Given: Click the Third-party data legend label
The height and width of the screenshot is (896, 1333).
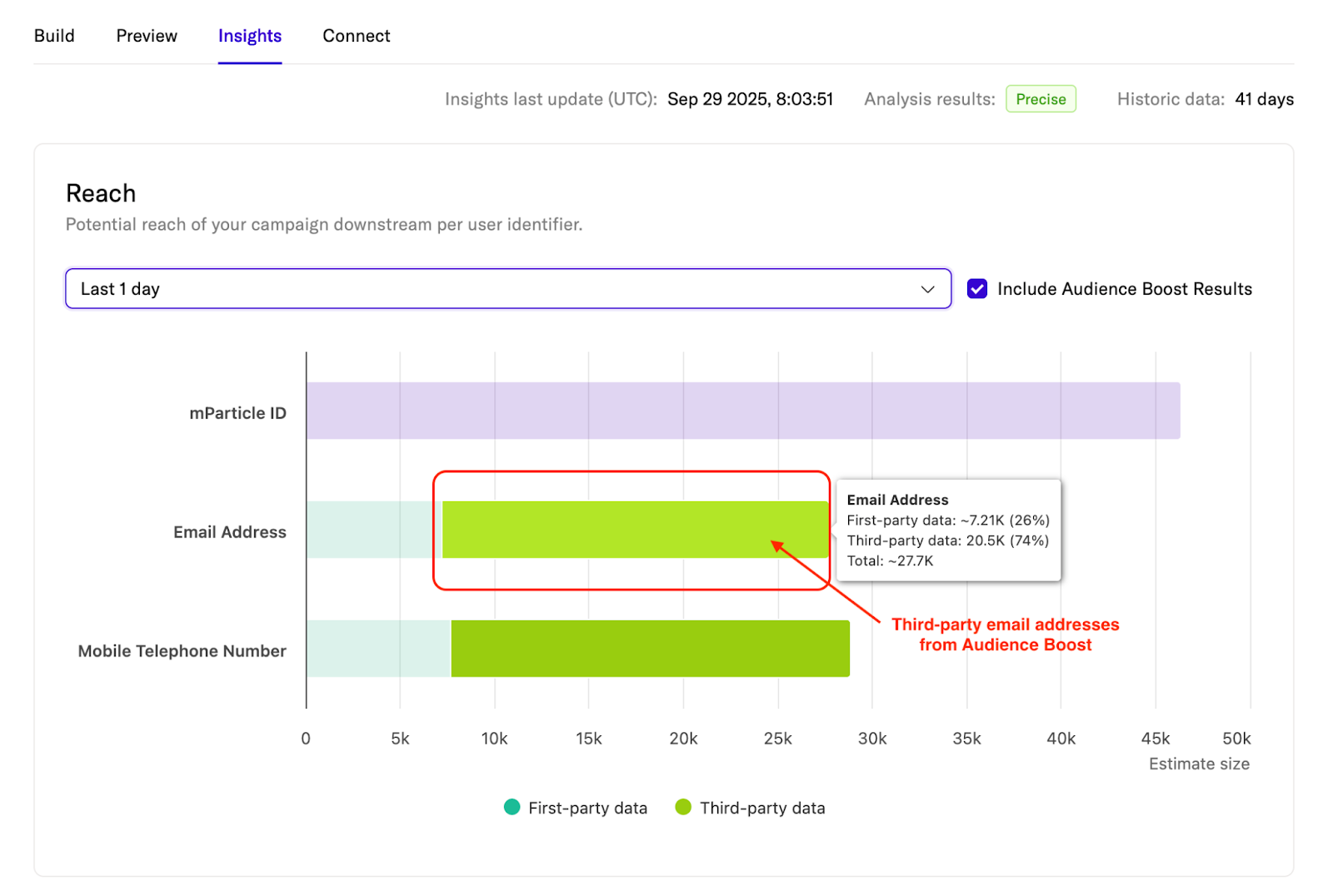Looking at the screenshot, I should pyautogui.click(x=762, y=808).
